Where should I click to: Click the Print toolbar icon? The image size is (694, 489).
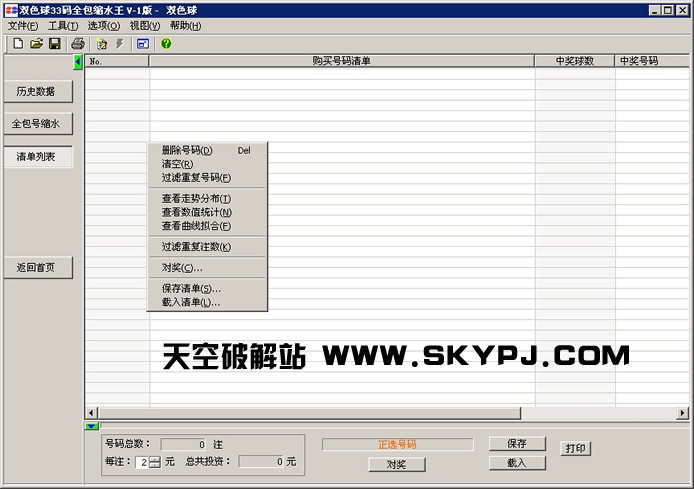tap(77, 44)
